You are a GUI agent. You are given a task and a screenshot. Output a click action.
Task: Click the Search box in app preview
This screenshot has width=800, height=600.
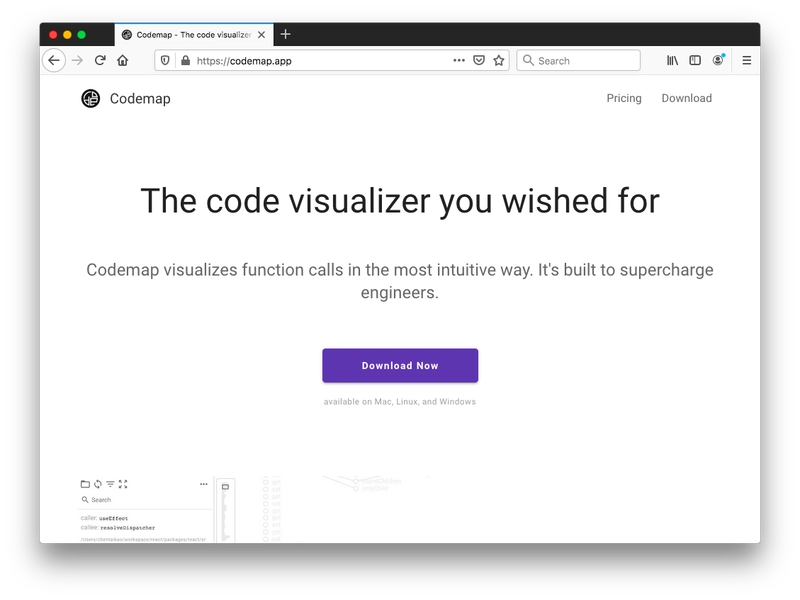145,500
